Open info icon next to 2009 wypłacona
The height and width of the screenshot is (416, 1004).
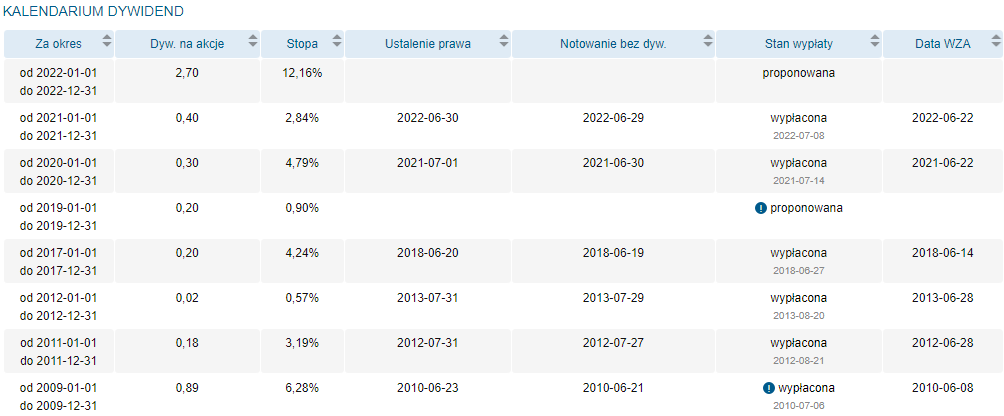(768, 388)
